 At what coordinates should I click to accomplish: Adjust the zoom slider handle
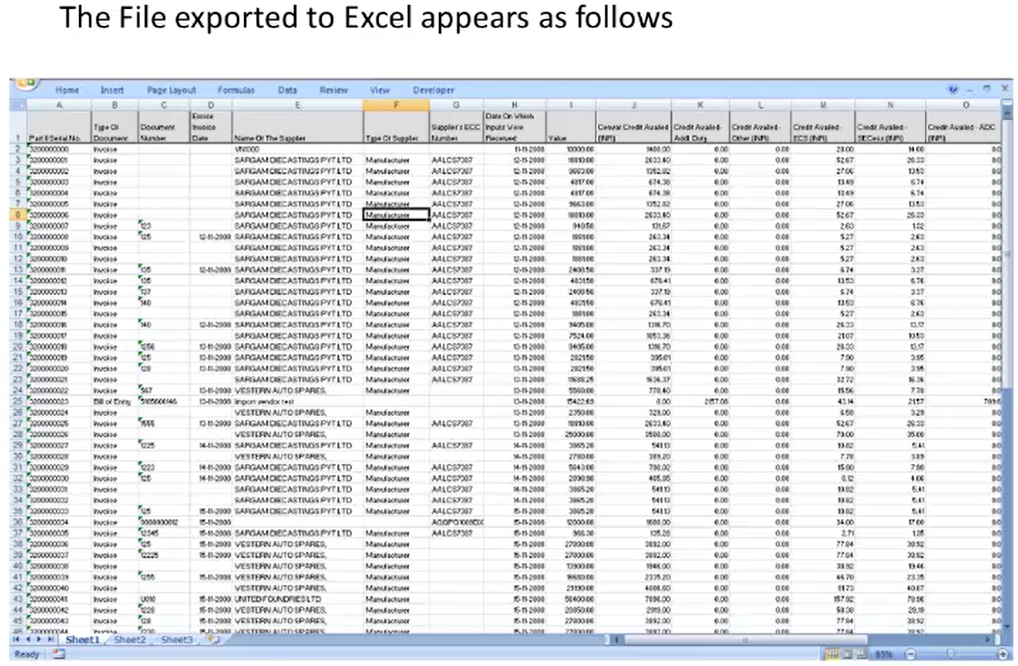point(950,654)
